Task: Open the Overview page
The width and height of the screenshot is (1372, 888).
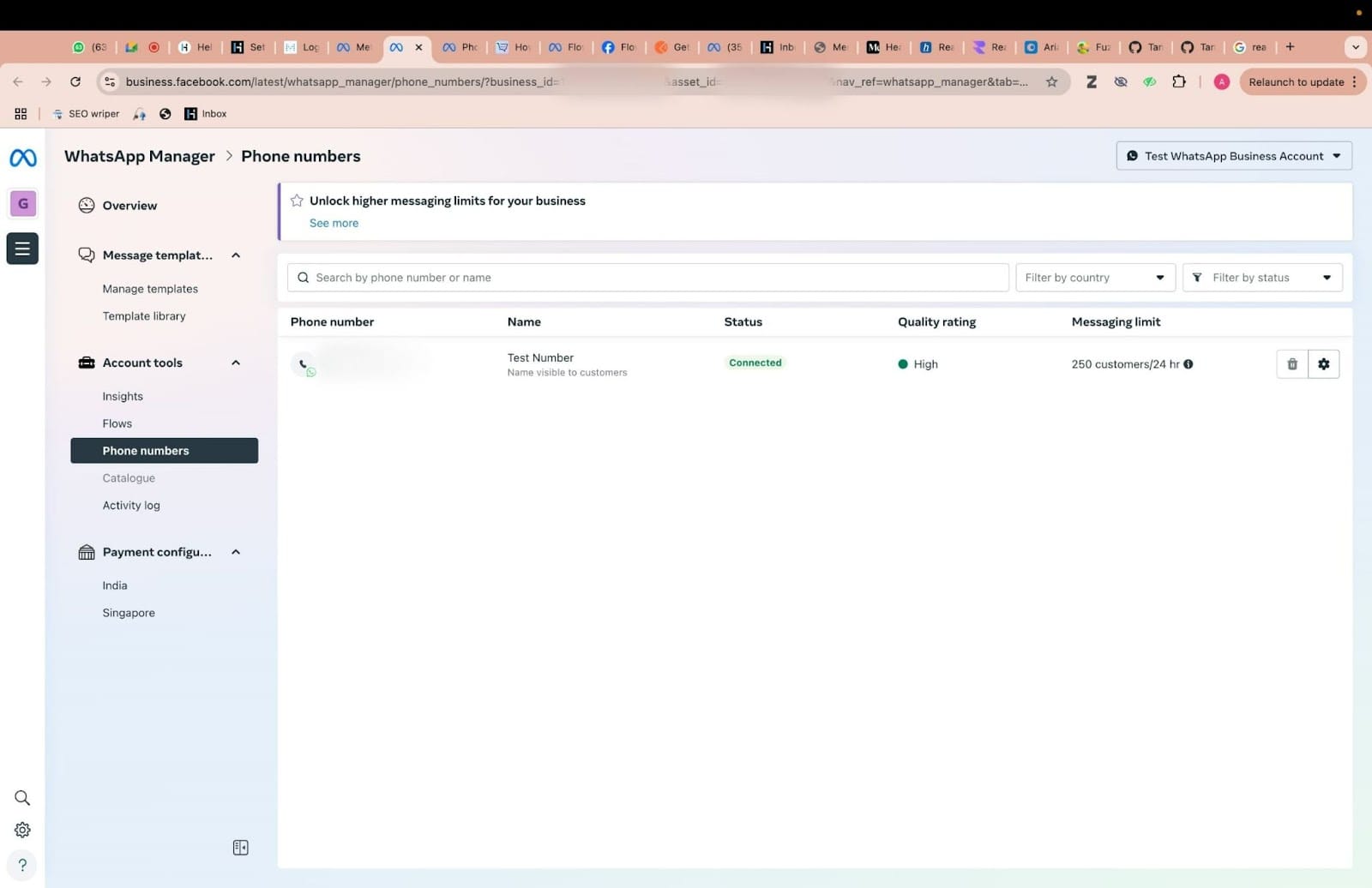Action: click(x=129, y=206)
